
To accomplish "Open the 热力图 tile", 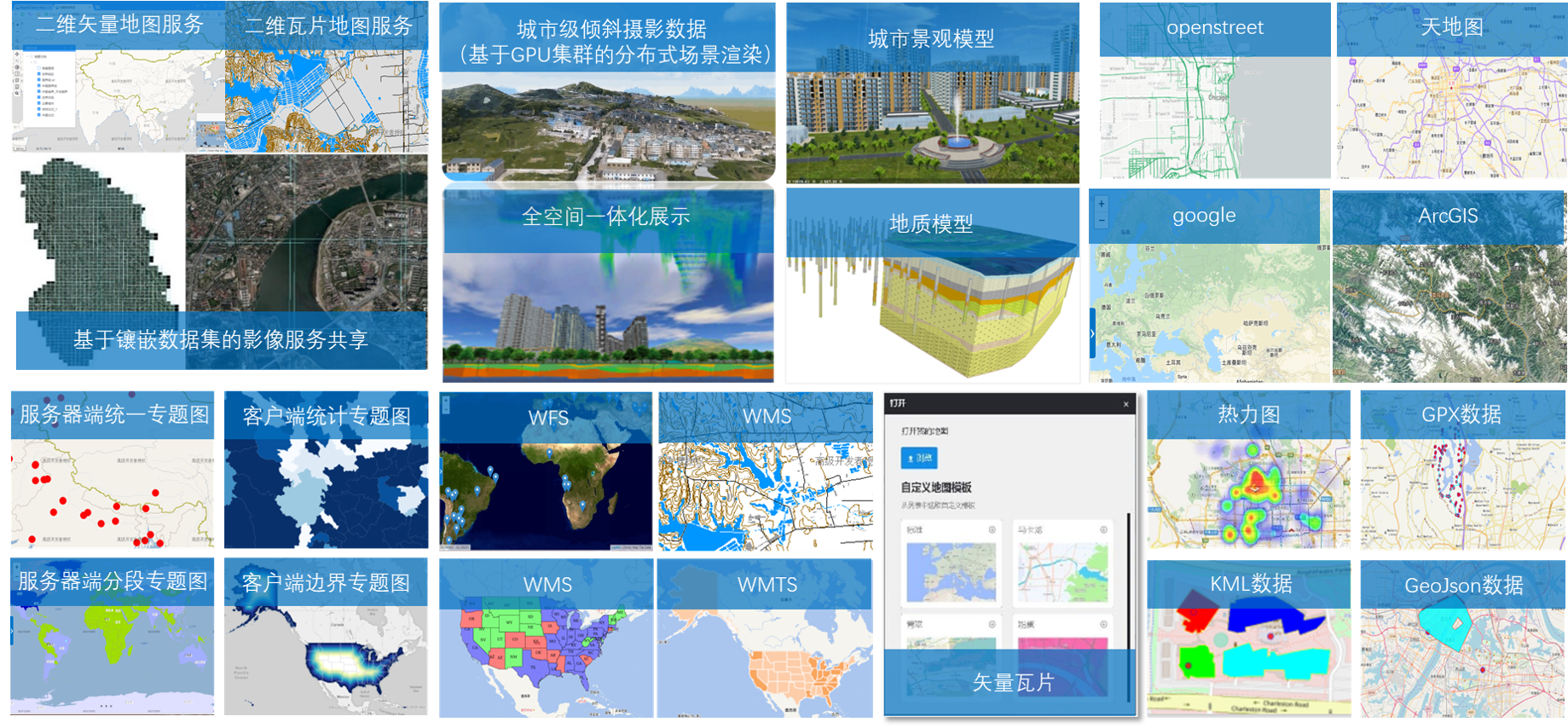I will (1249, 469).
